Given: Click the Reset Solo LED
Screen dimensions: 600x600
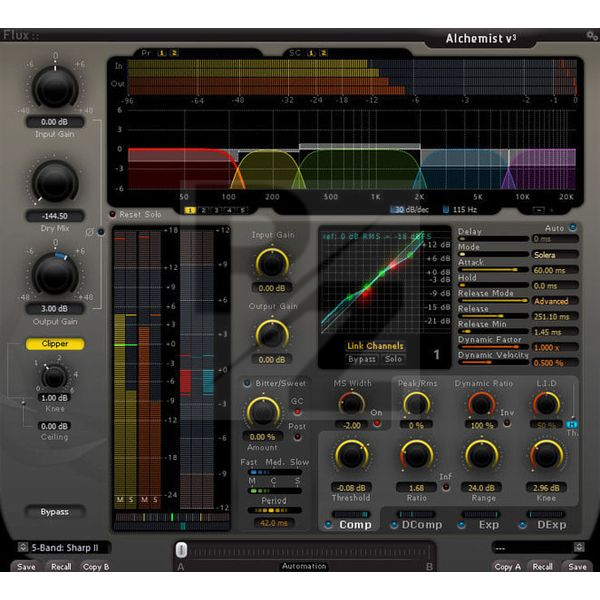Looking at the screenshot, I should (x=112, y=214).
